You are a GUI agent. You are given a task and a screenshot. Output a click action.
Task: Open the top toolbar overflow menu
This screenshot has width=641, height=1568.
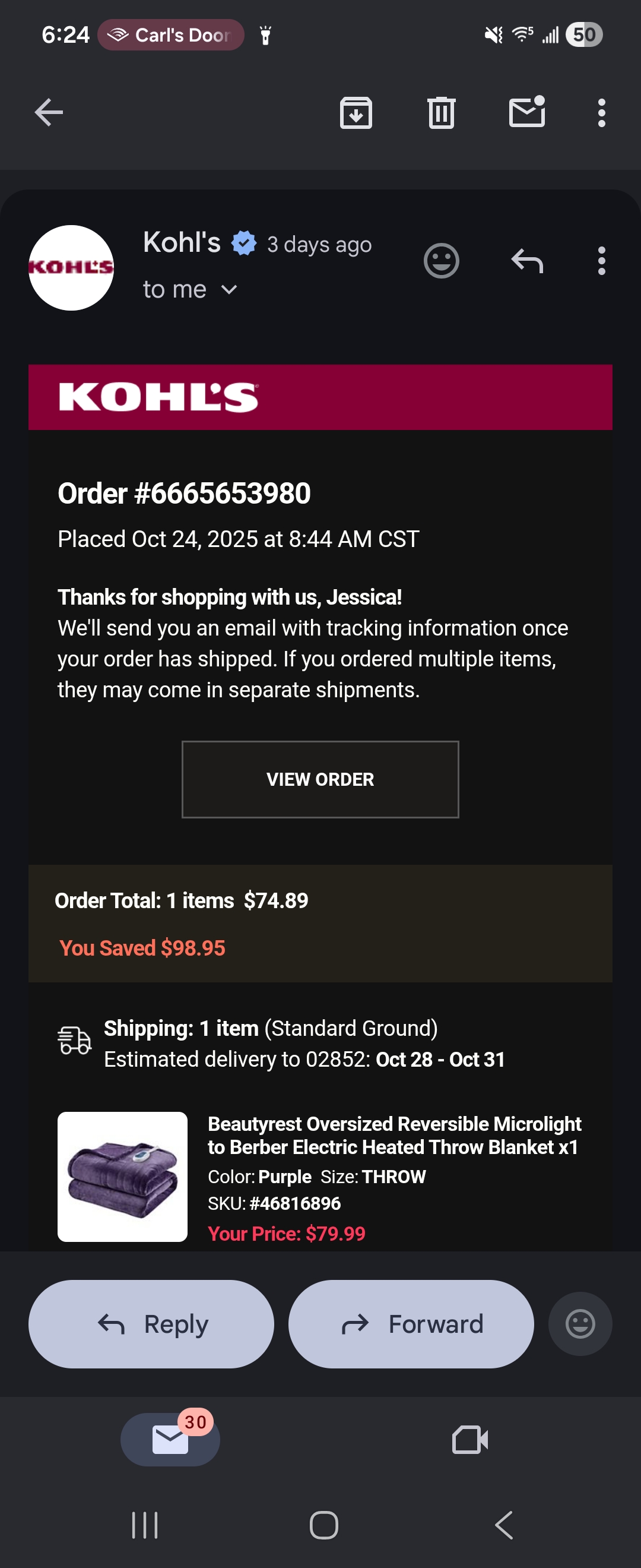point(601,113)
